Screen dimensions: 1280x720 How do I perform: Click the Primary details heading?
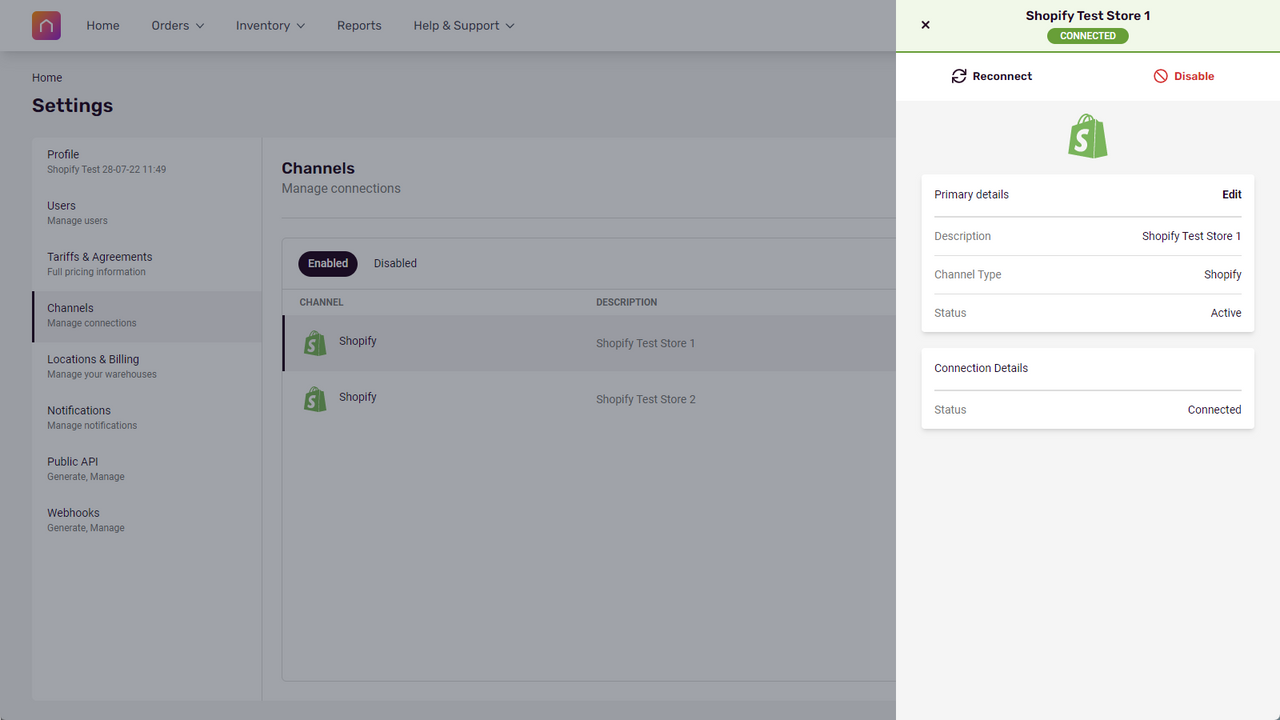(x=971, y=195)
